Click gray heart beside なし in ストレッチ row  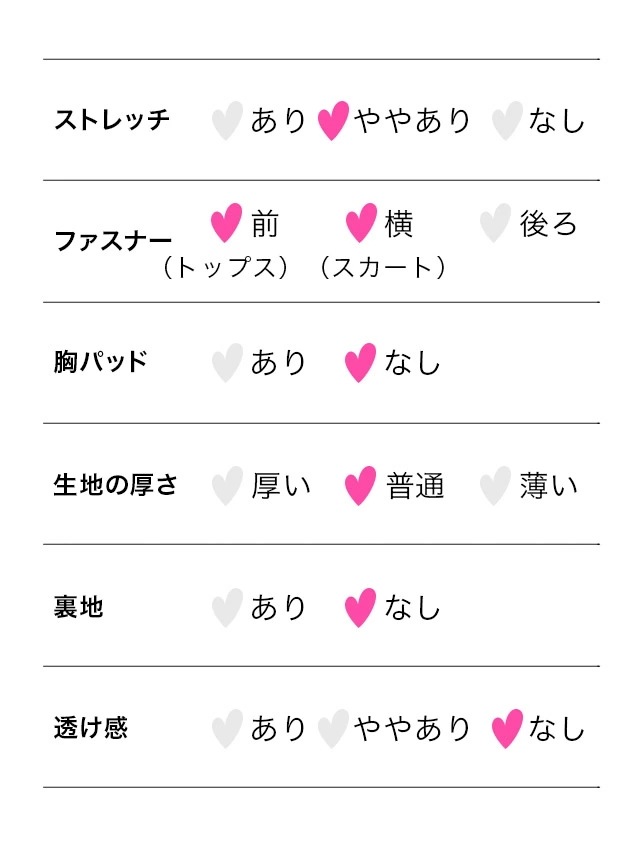point(507,120)
